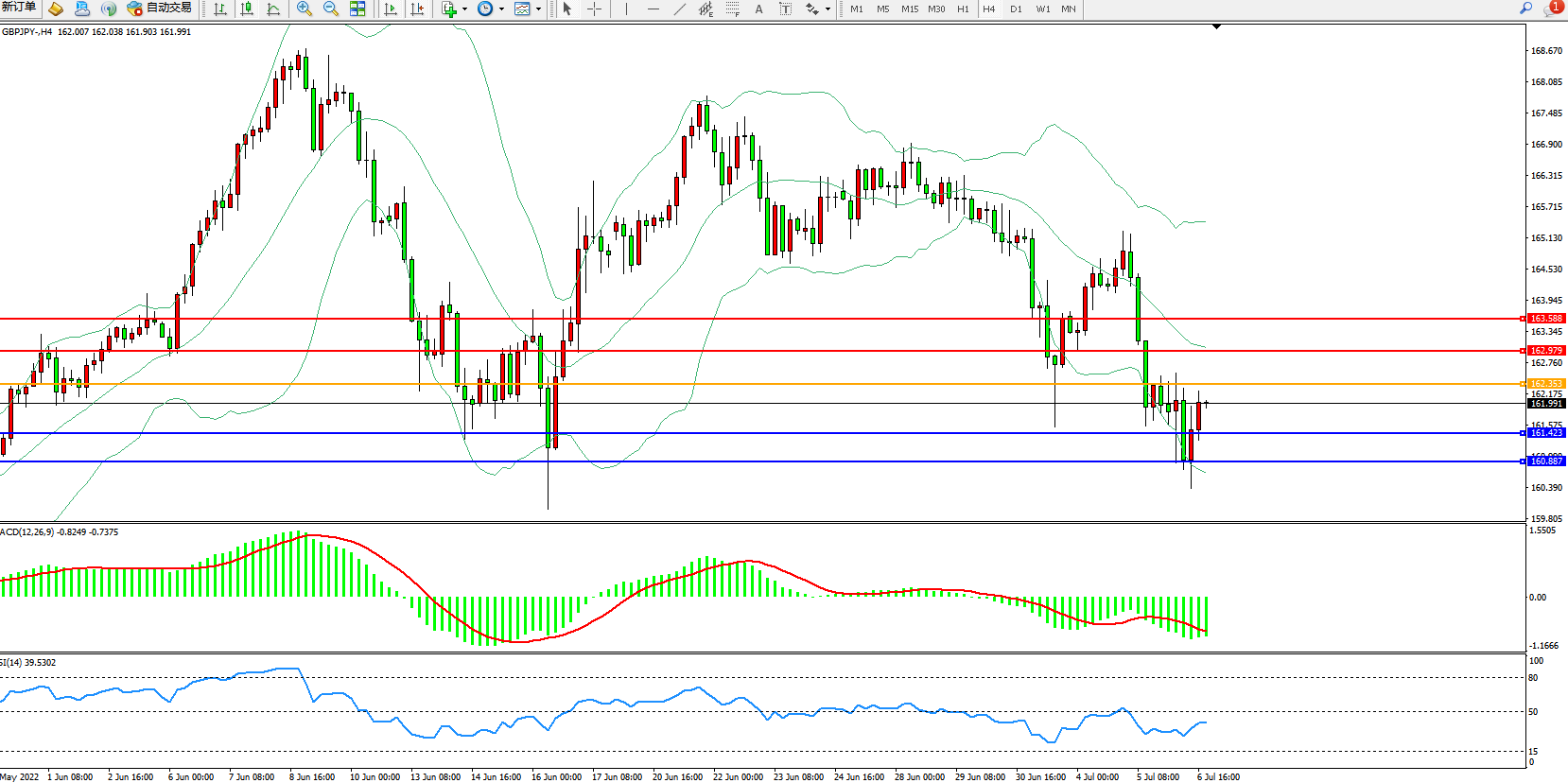This screenshot has height=783, width=1568.
Task: Toggle chart auto scroll
Action: [390, 9]
